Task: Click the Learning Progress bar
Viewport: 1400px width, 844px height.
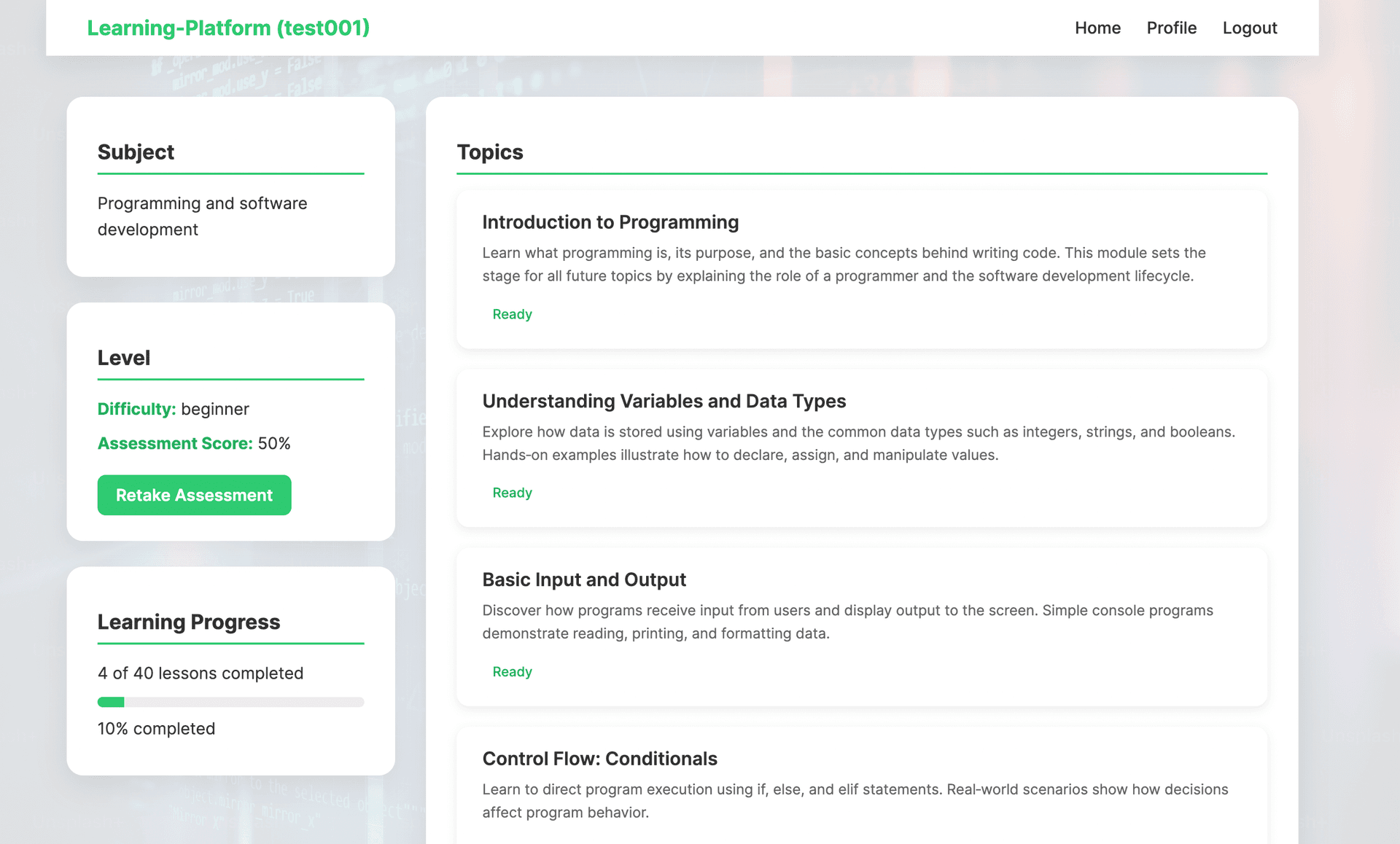Action: [230, 702]
